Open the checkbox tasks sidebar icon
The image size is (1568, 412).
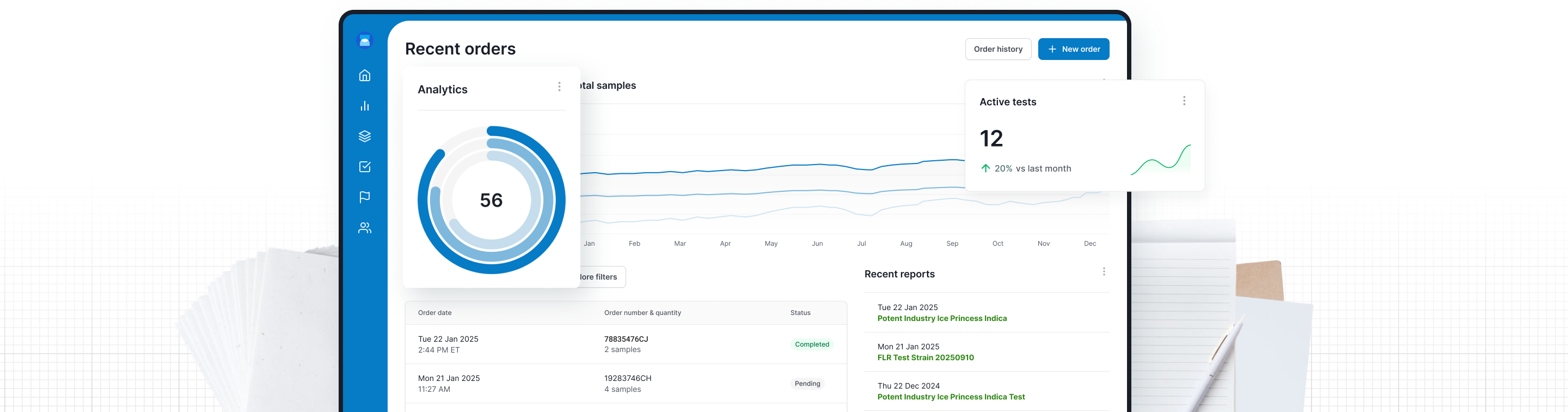pos(365,167)
